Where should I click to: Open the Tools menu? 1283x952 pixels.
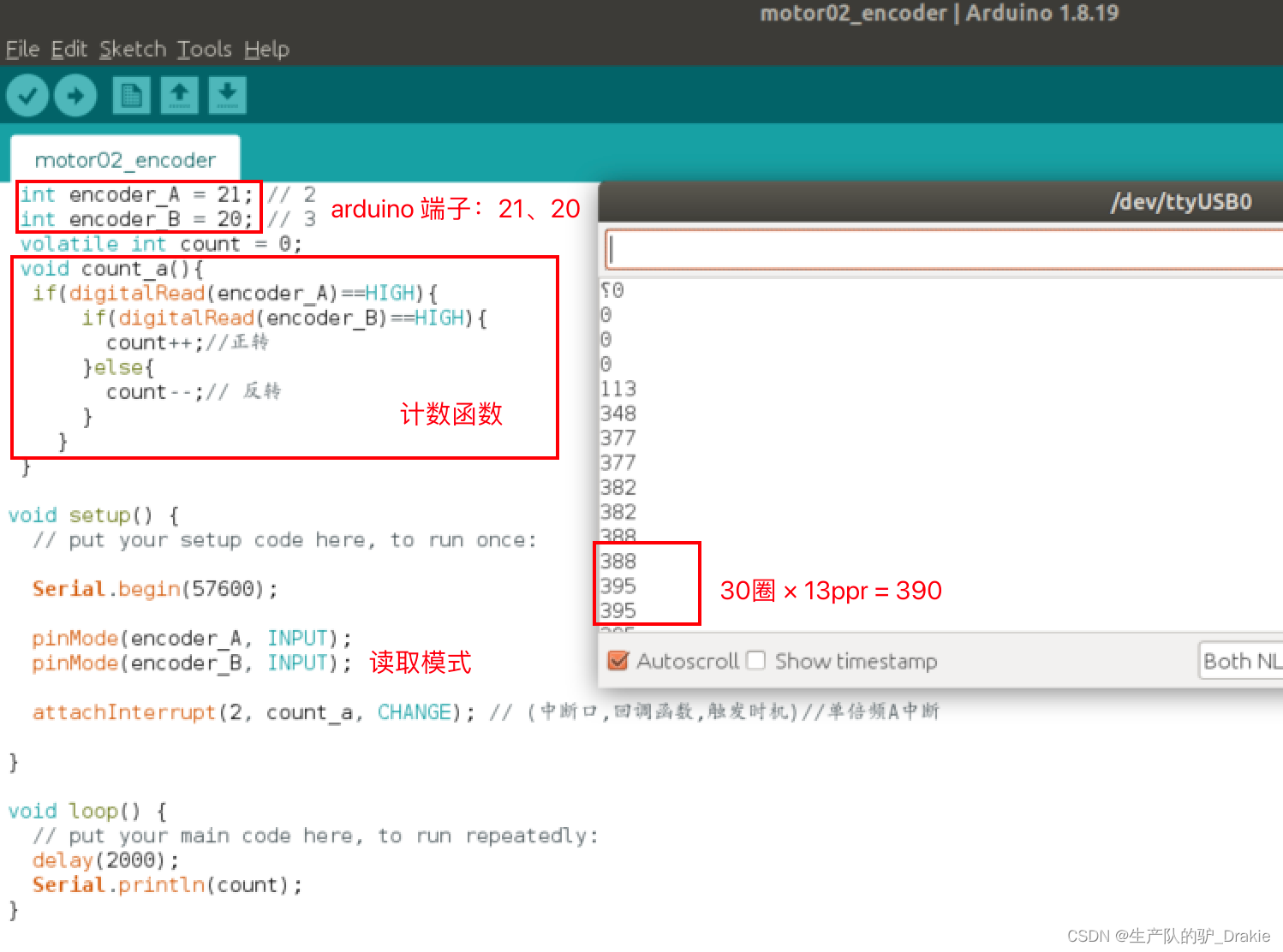(205, 50)
